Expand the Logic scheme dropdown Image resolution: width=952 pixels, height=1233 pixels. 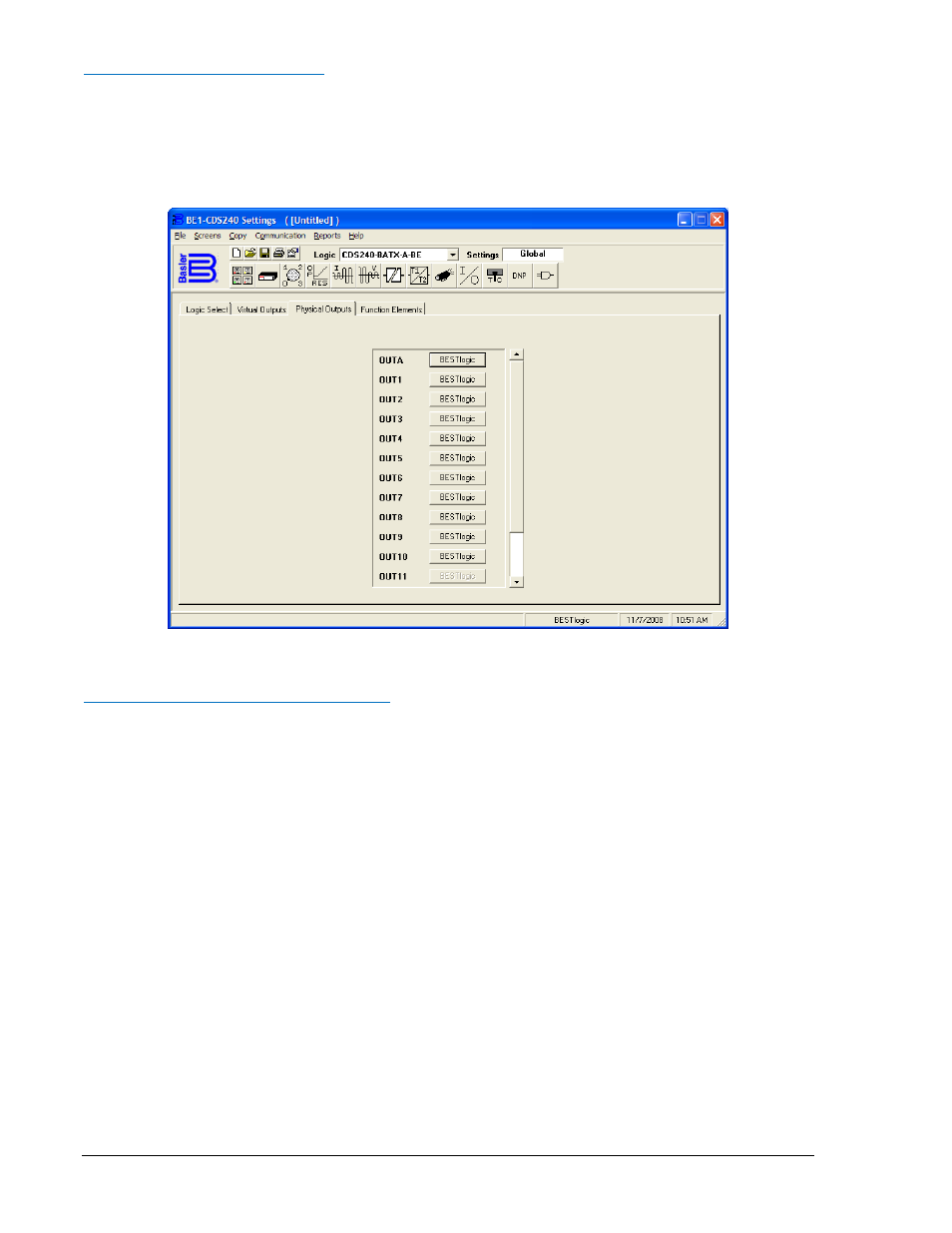tap(453, 255)
